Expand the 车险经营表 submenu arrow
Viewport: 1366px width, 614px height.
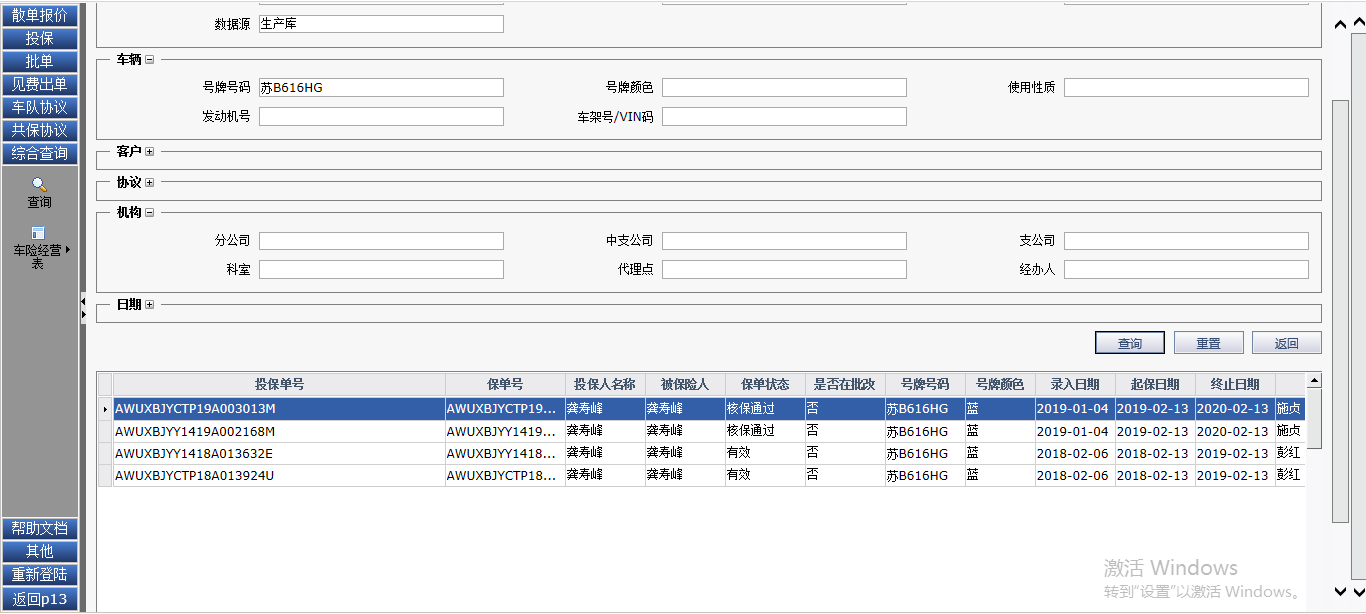pos(68,250)
